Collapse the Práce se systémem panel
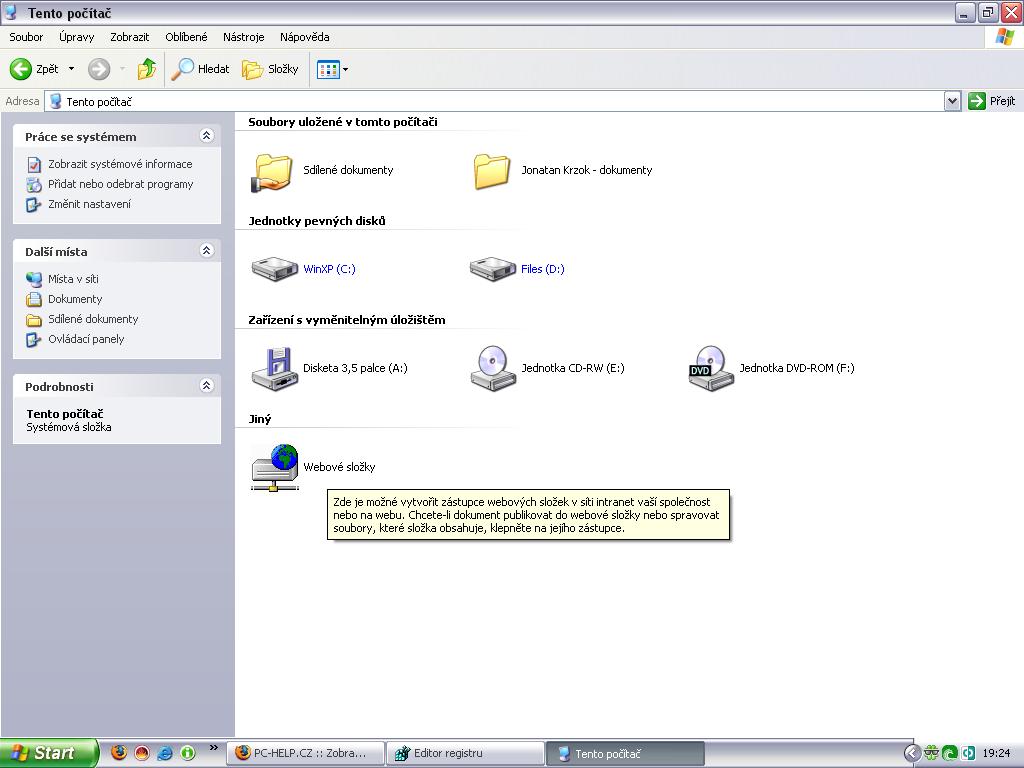The image size is (1024, 768). click(x=207, y=136)
